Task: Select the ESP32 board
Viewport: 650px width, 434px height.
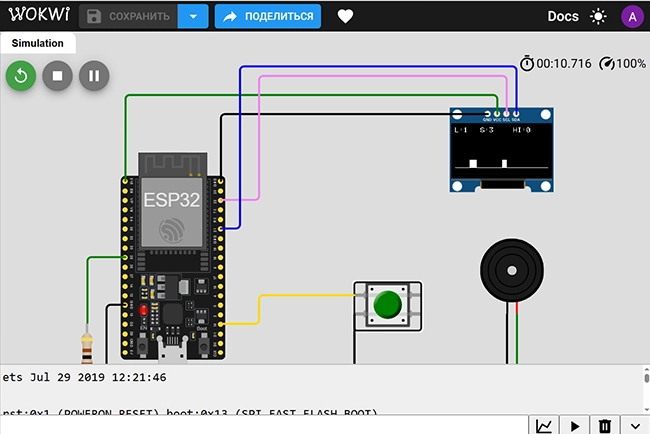Action: [173, 256]
